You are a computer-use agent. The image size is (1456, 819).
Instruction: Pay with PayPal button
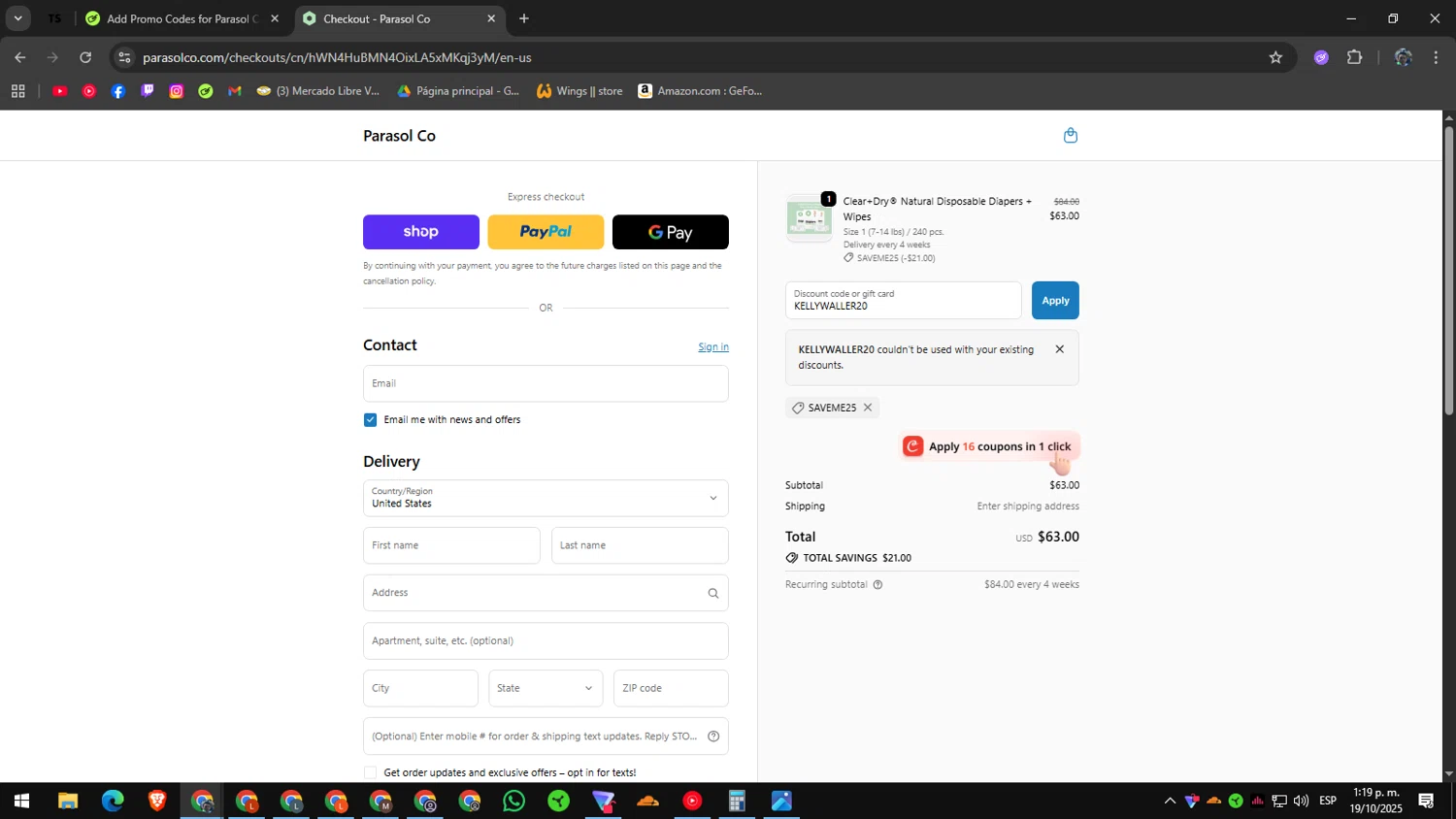[546, 232]
